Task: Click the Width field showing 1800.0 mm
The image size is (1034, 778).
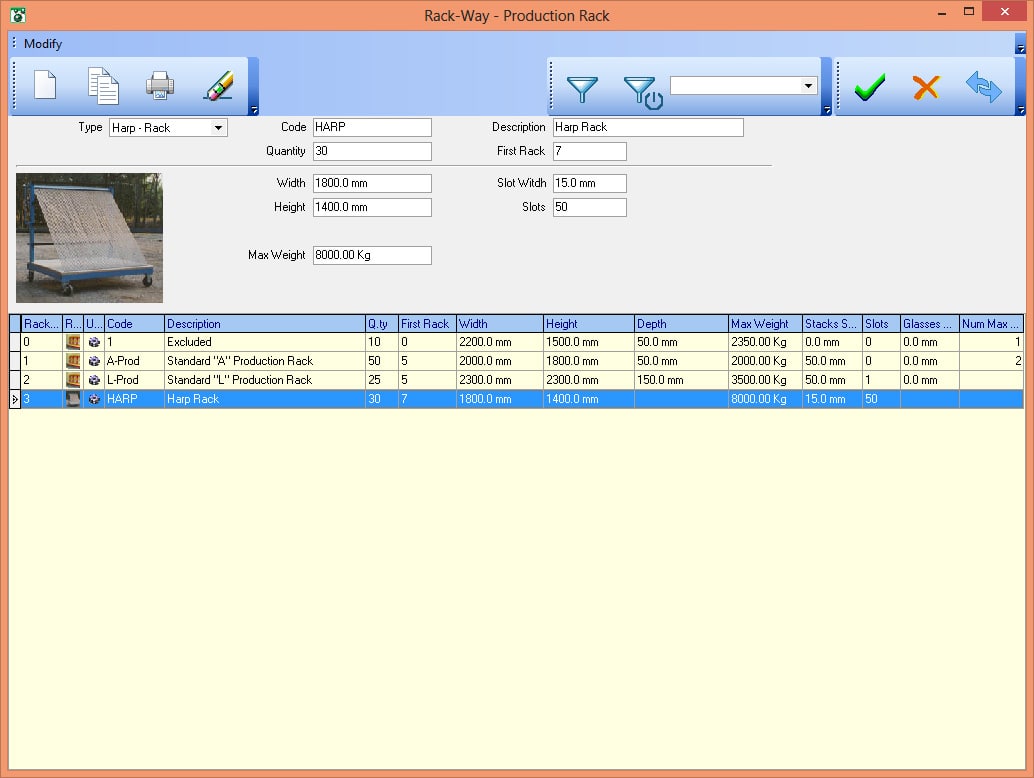Action: tap(372, 183)
